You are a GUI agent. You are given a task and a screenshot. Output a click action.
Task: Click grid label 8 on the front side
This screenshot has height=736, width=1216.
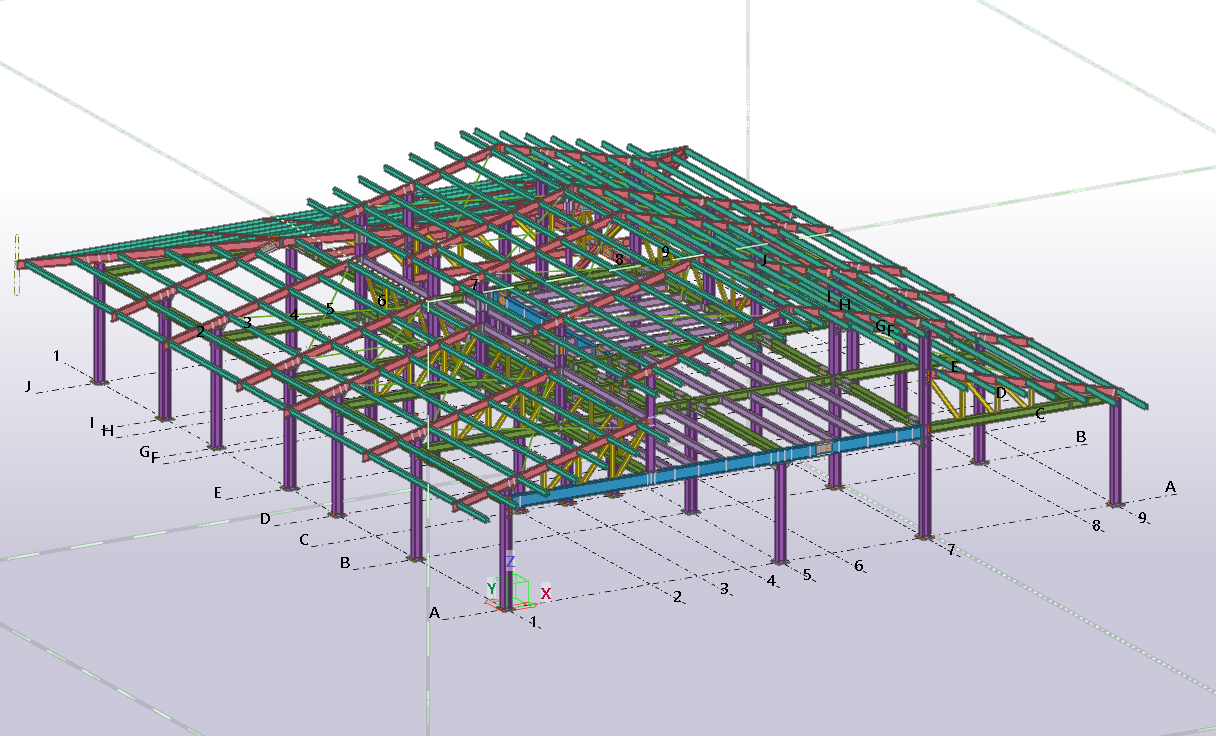click(x=1096, y=525)
